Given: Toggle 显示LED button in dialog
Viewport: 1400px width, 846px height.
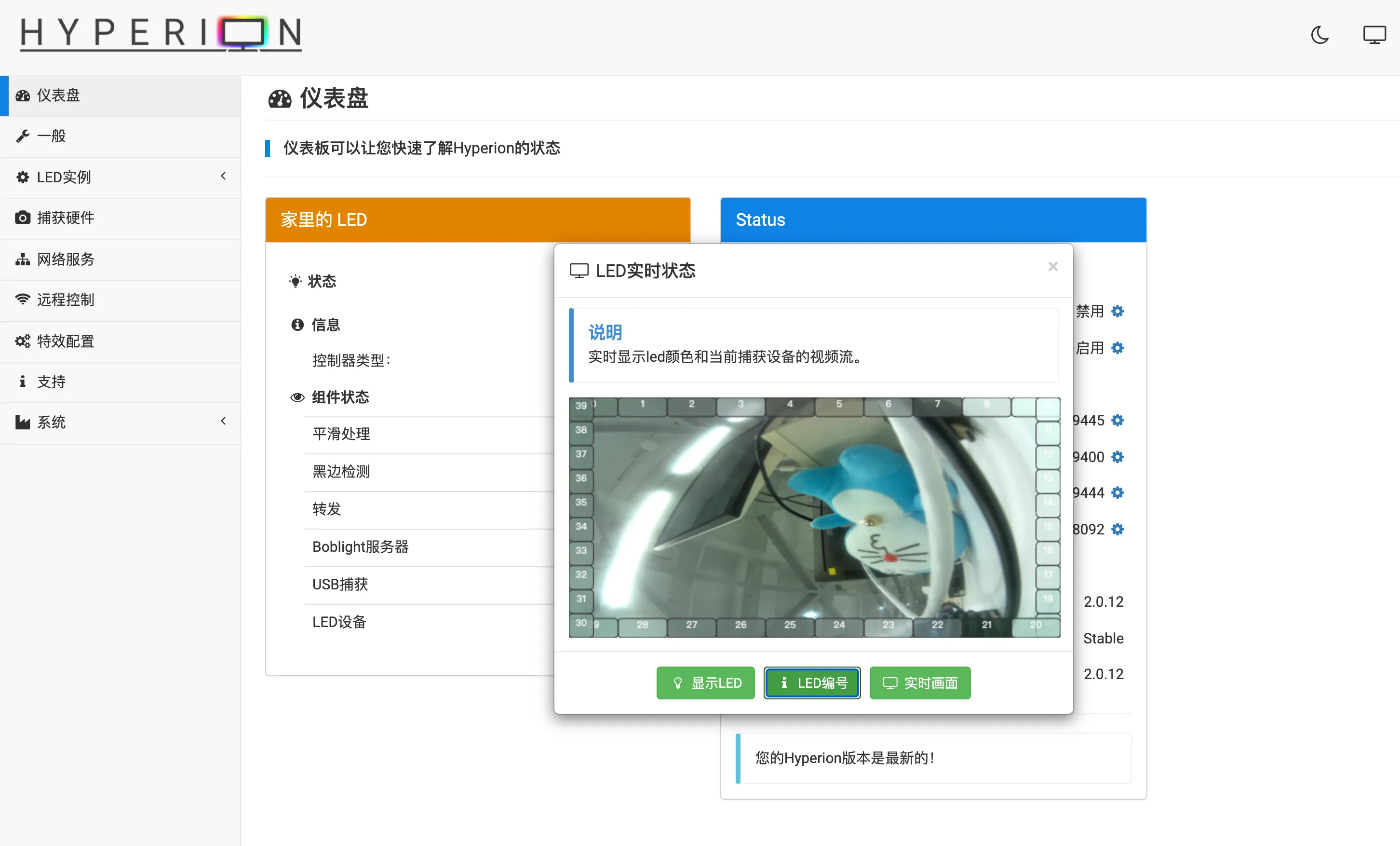Looking at the screenshot, I should point(705,683).
